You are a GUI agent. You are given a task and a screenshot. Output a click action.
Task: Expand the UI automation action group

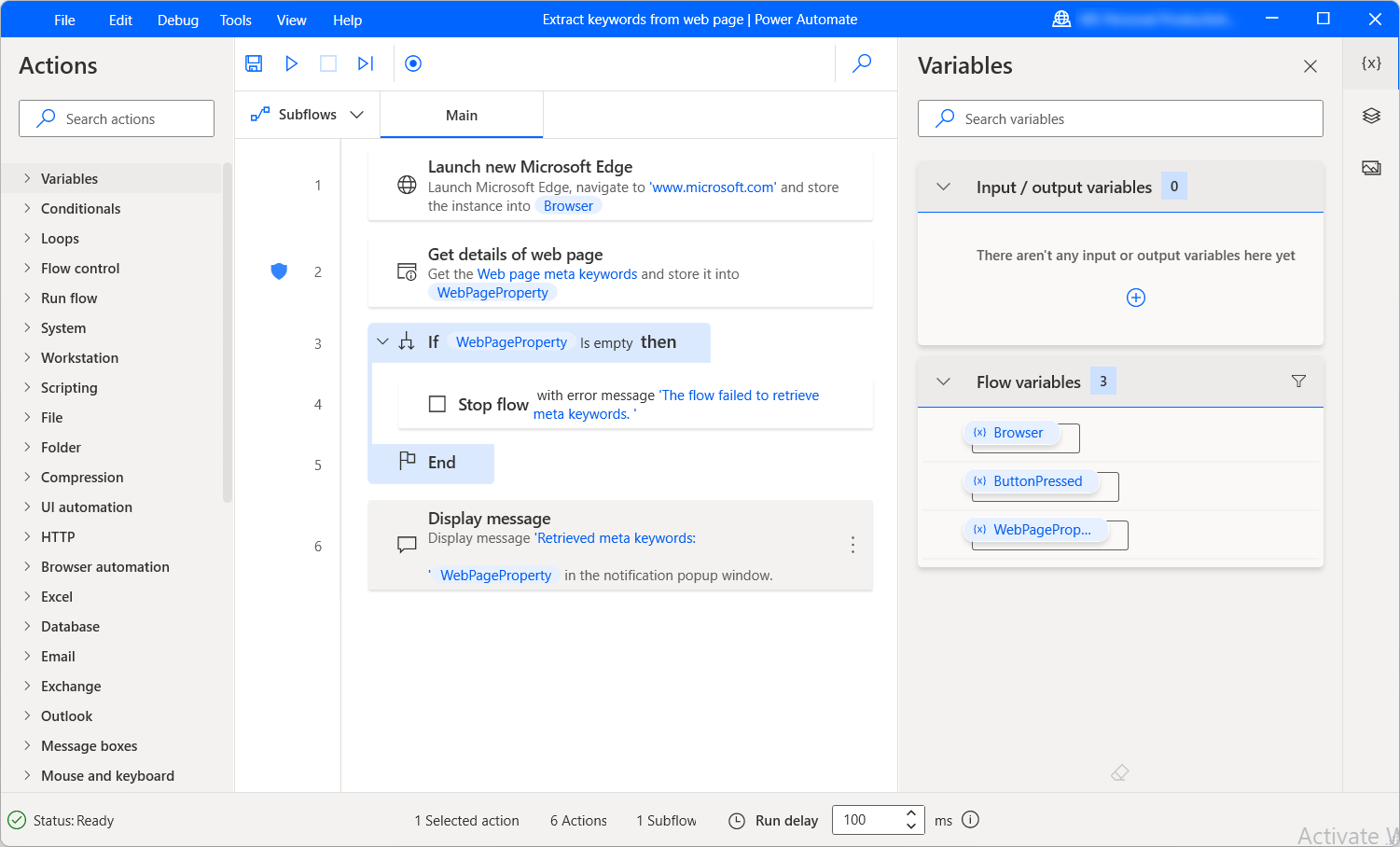[x=26, y=507]
